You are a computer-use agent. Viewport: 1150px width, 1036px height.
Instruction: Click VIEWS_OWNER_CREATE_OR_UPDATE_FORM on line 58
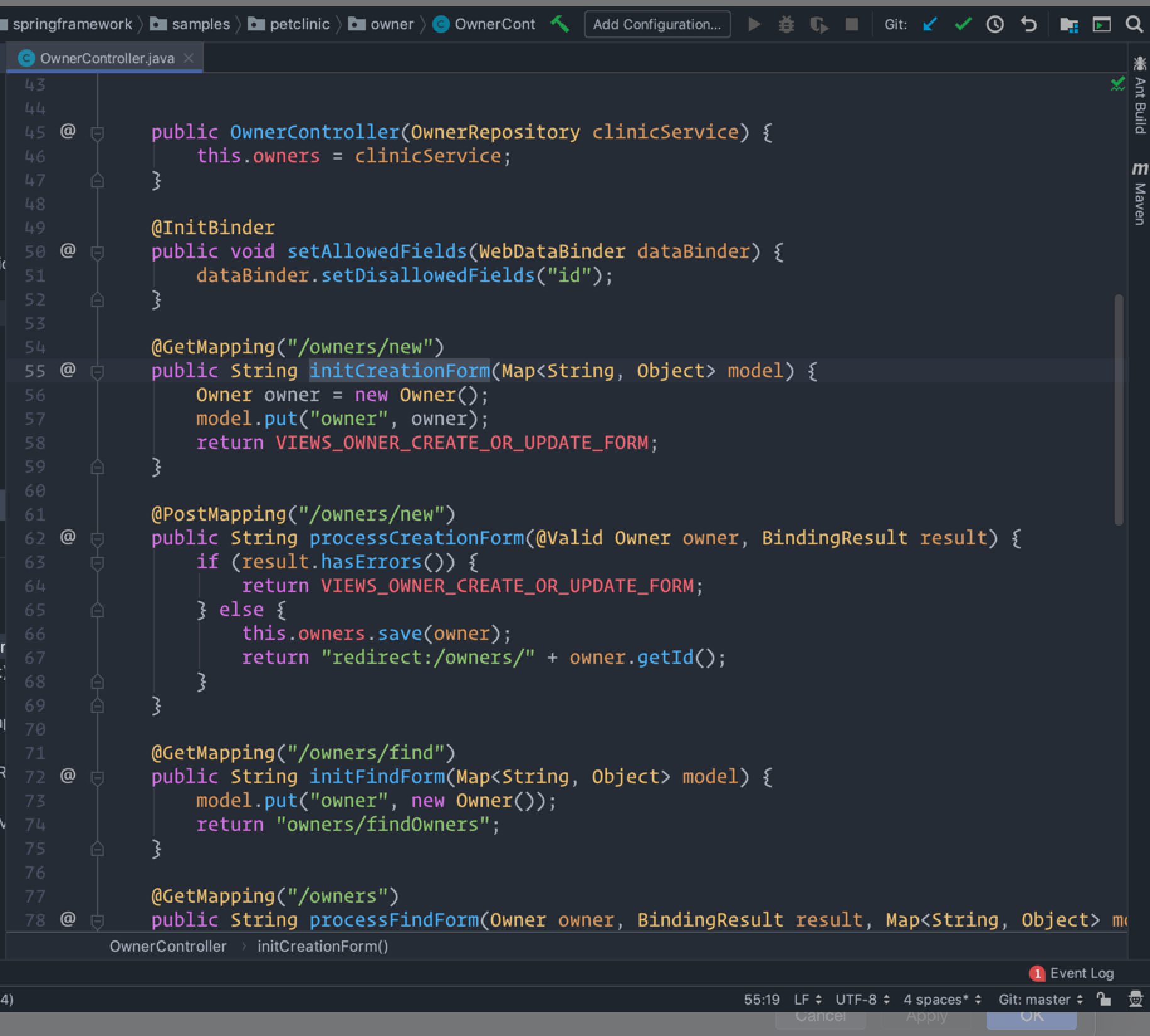click(x=462, y=443)
